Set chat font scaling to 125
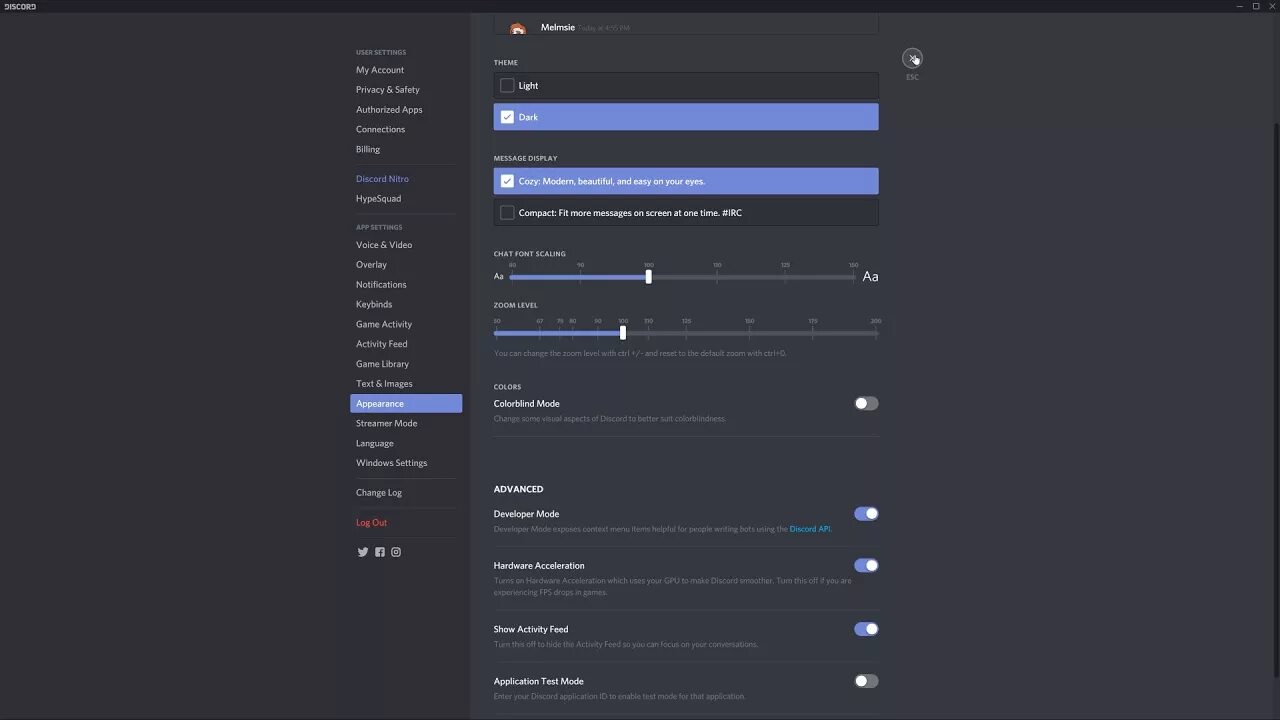Screen dimensions: 1280x720 [x=785, y=277]
